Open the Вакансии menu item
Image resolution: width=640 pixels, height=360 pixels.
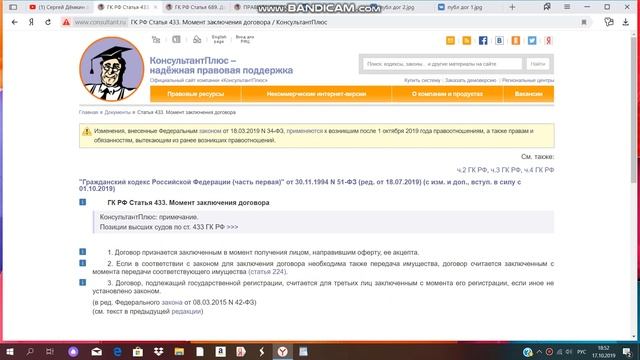(529, 94)
